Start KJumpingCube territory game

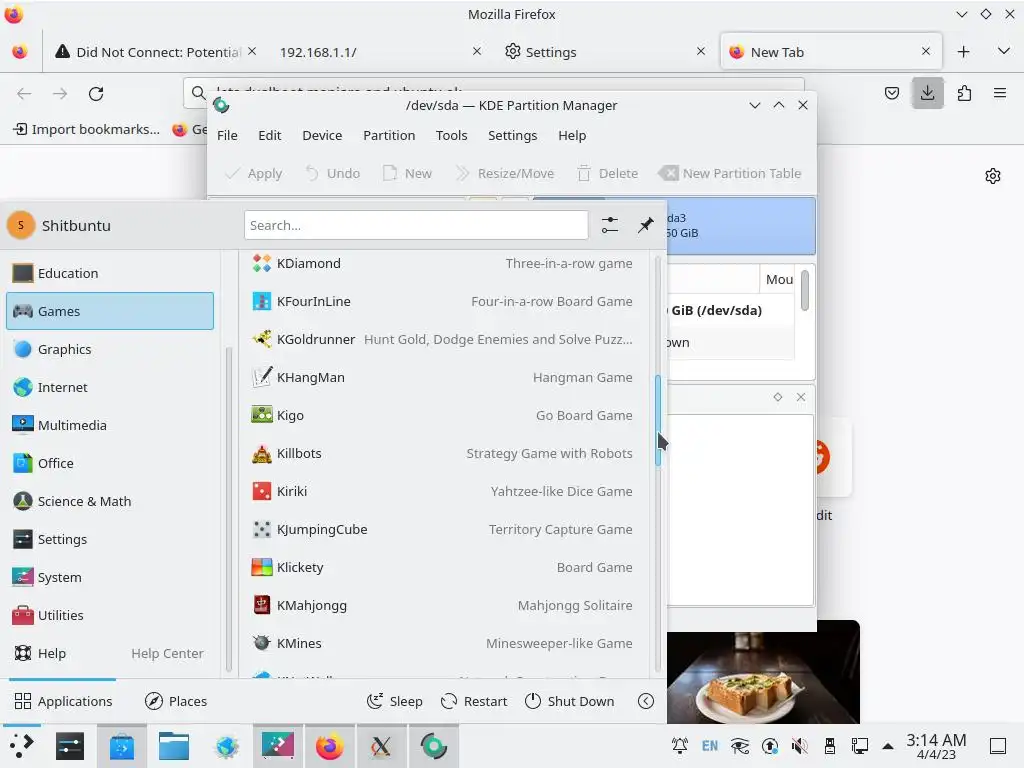pos(442,529)
